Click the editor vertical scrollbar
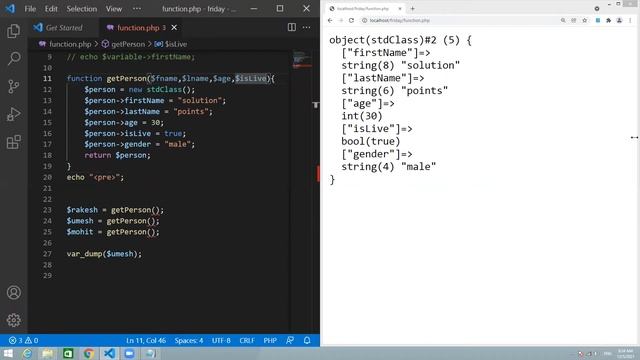This screenshot has width=640, height=360. click(x=316, y=192)
